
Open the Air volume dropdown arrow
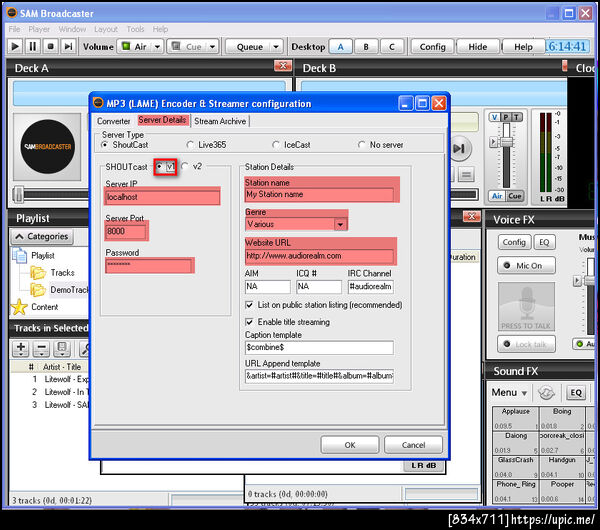tap(158, 47)
